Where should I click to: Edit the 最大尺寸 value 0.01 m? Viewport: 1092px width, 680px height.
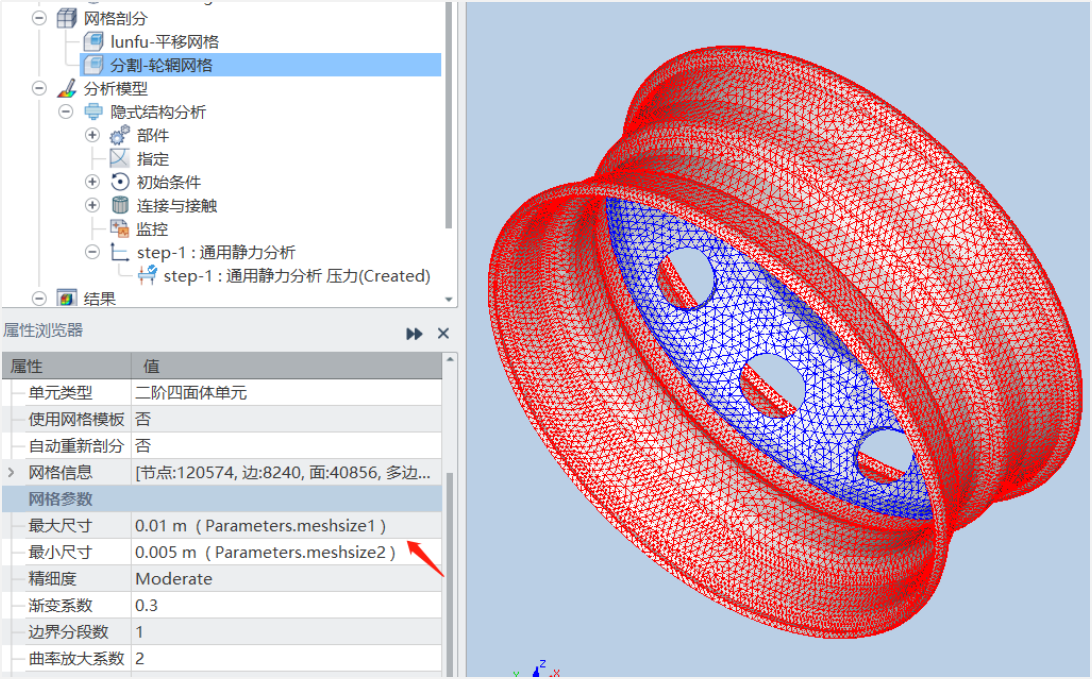click(x=286, y=525)
